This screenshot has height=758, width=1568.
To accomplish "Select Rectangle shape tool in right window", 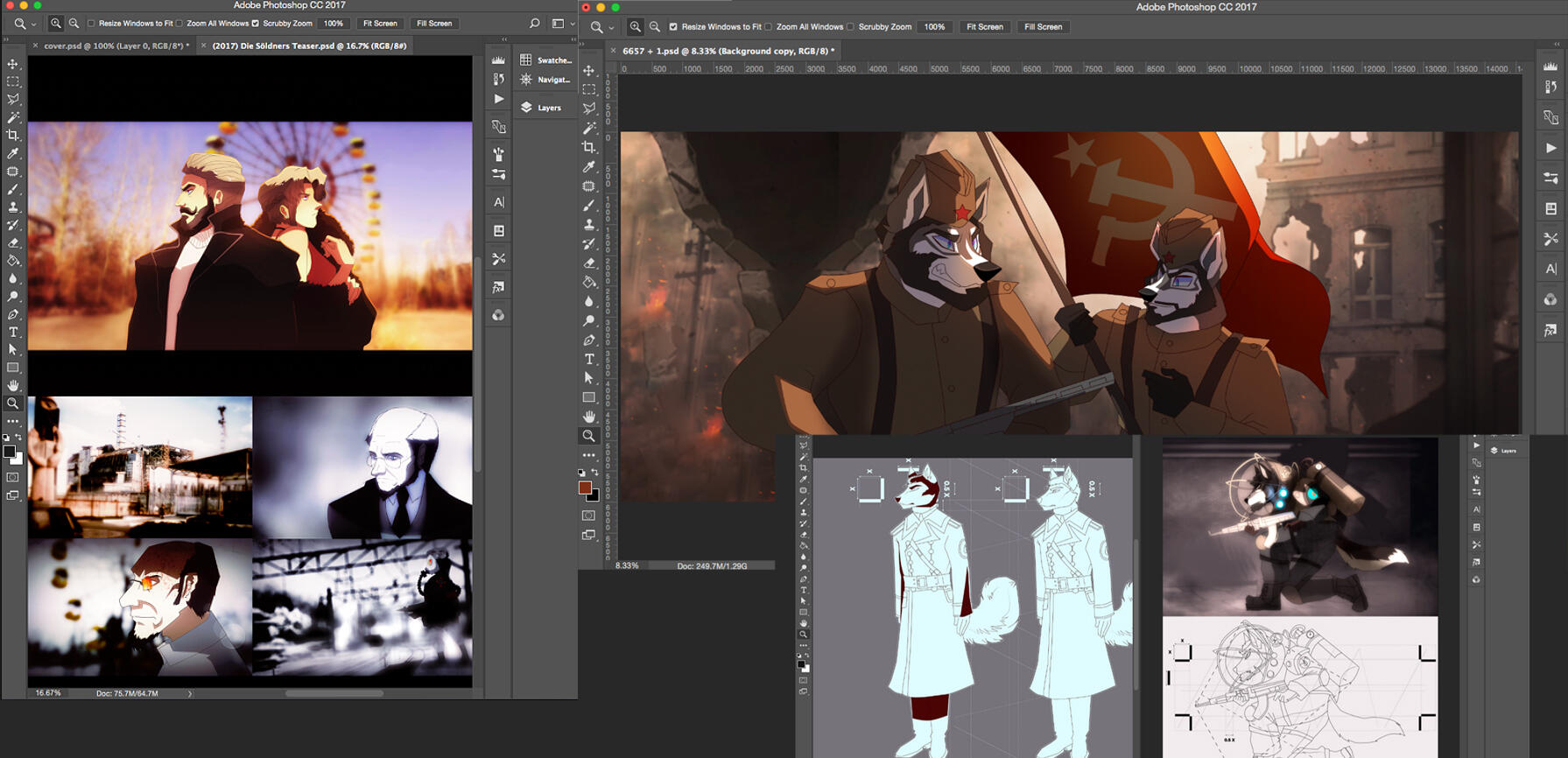I will click(589, 397).
